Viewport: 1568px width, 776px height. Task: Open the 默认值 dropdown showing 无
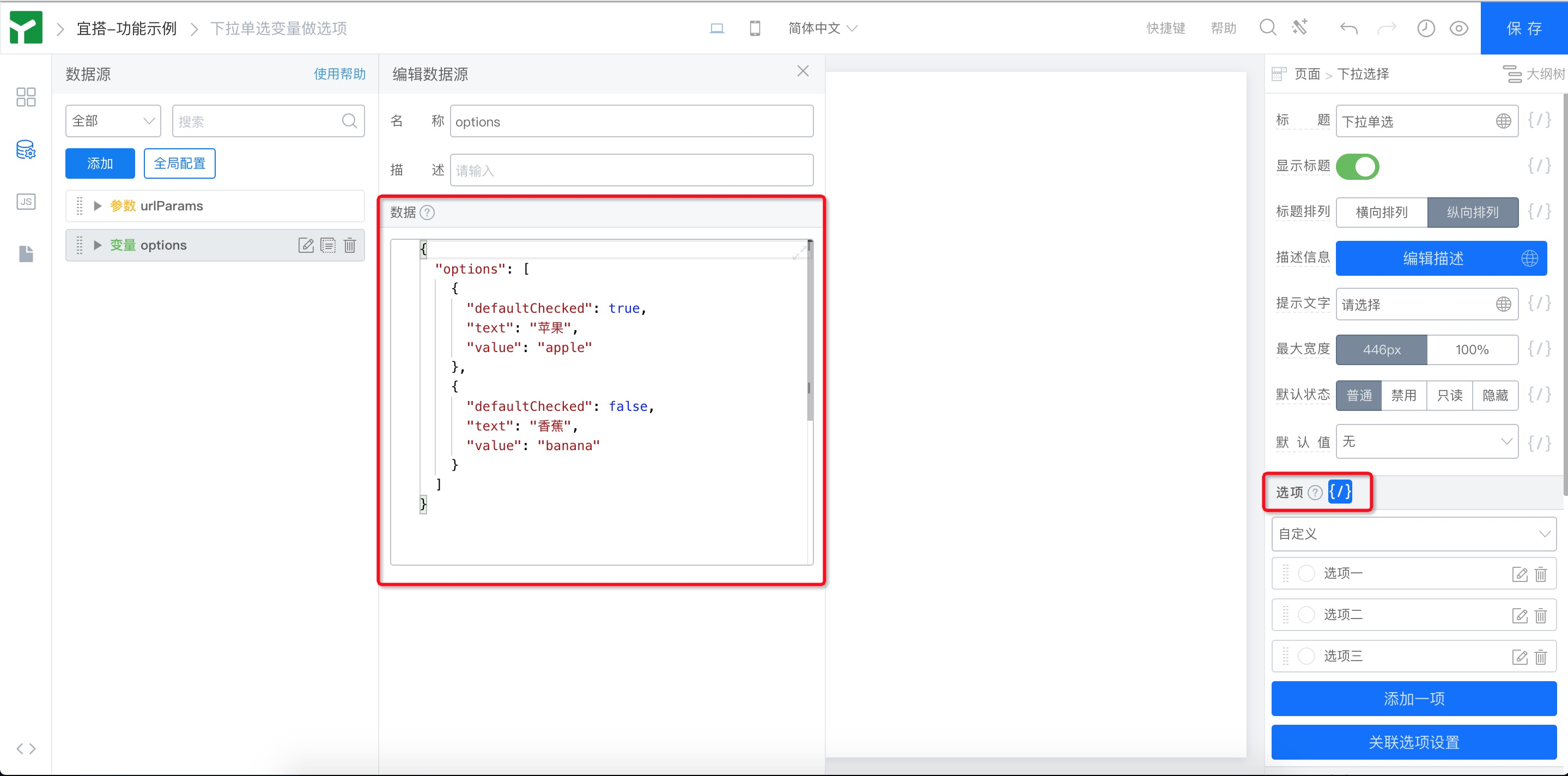point(1426,442)
